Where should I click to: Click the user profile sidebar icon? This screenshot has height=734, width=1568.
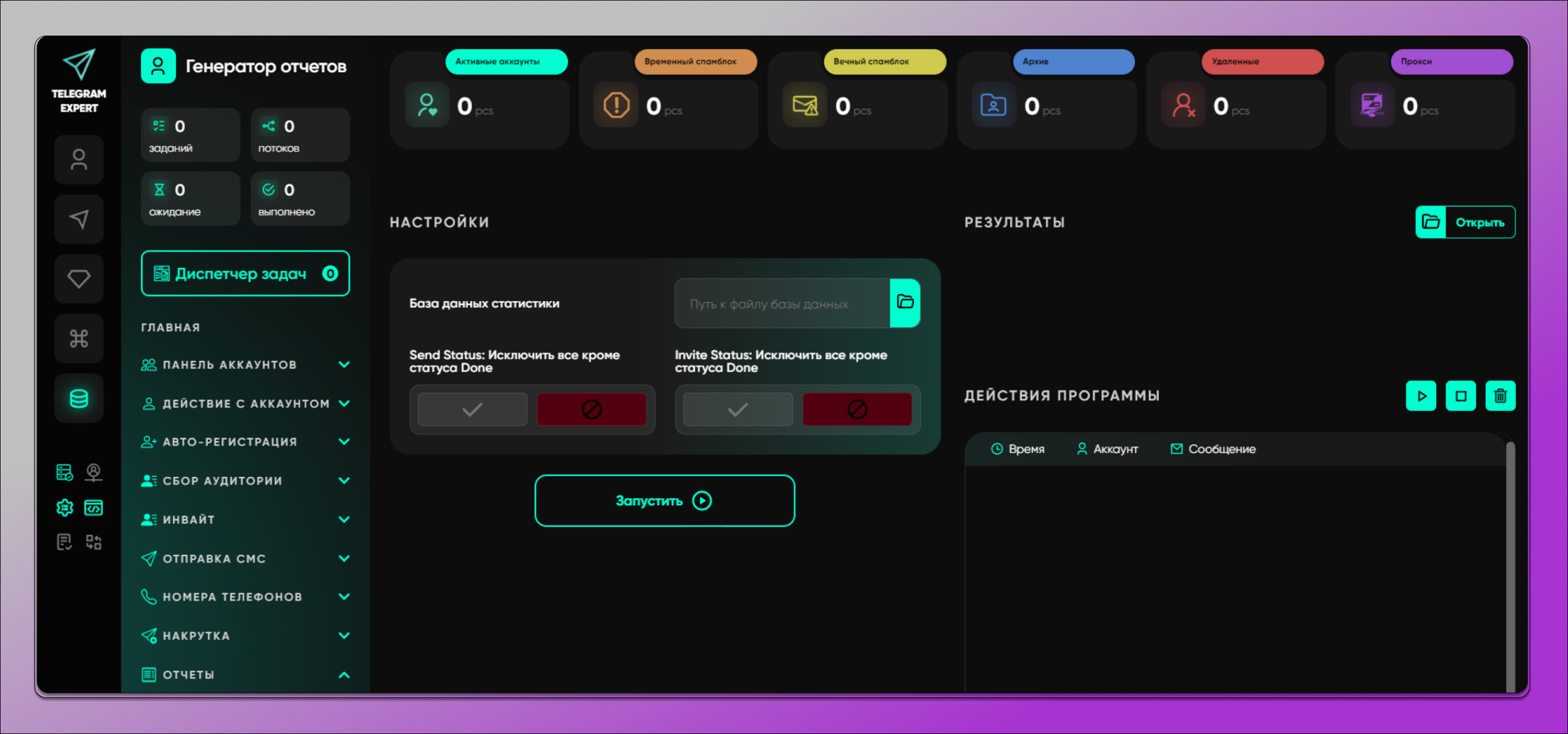click(x=79, y=159)
